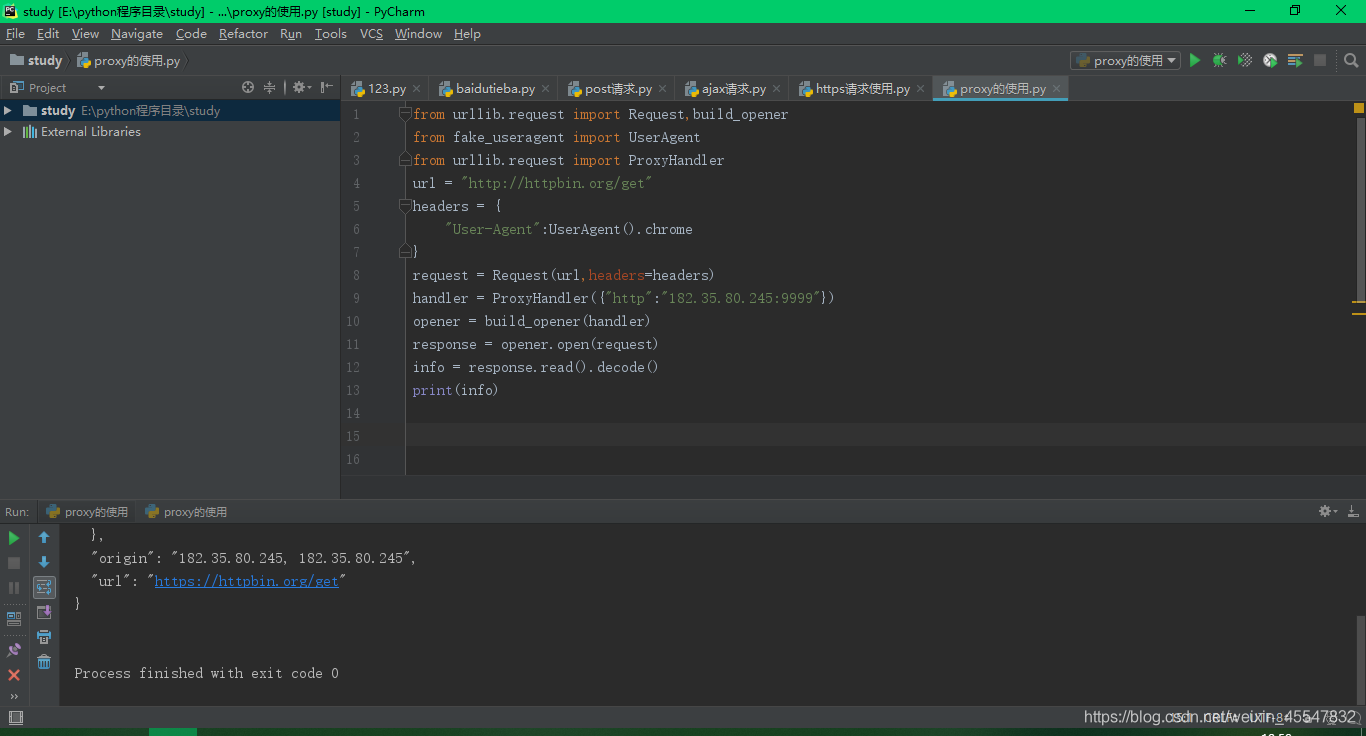Click the Run console vertical scrollbar
Screen dimensions: 1366x736
(1360, 660)
